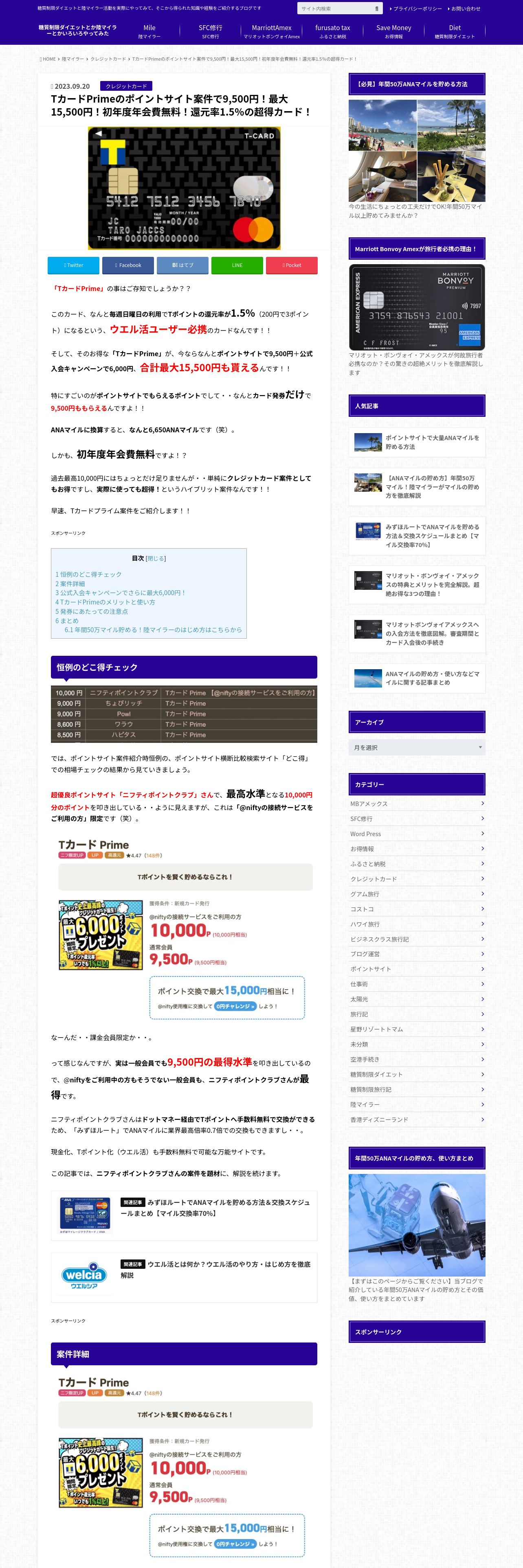Viewport: 523px width, 1568px height.
Task: Click the blog title in header
Action: pos(78,31)
